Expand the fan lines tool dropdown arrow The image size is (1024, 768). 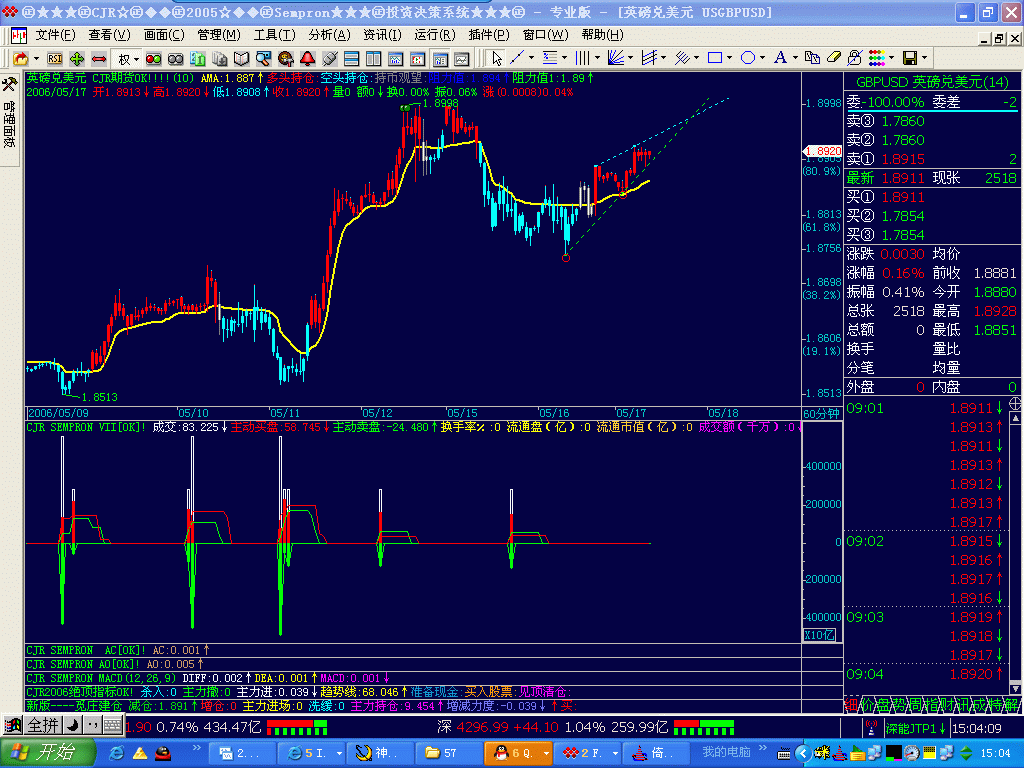pyautogui.click(x=630, y=58)
